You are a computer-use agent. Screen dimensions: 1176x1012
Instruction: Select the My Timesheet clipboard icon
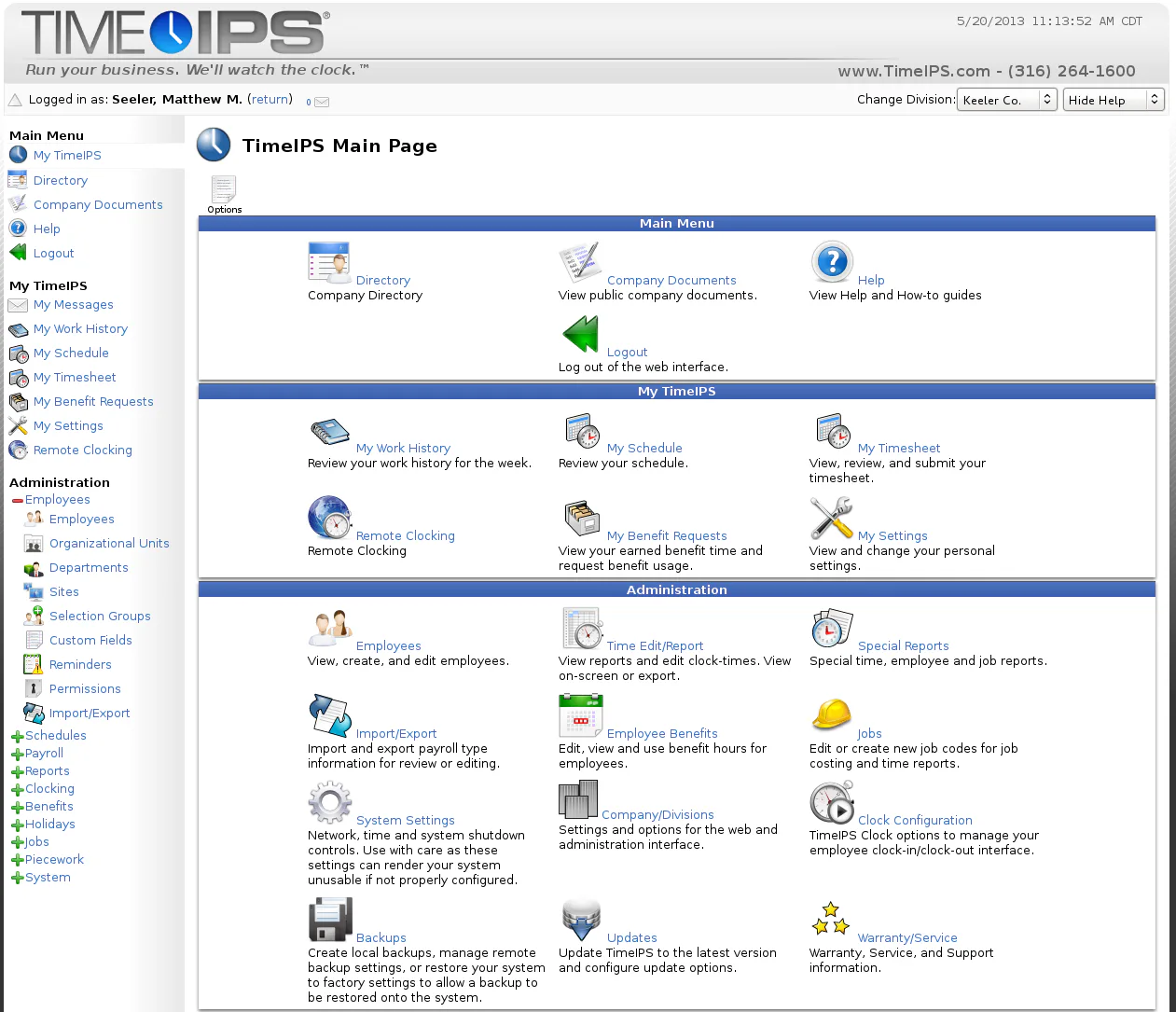coord(833,431)
